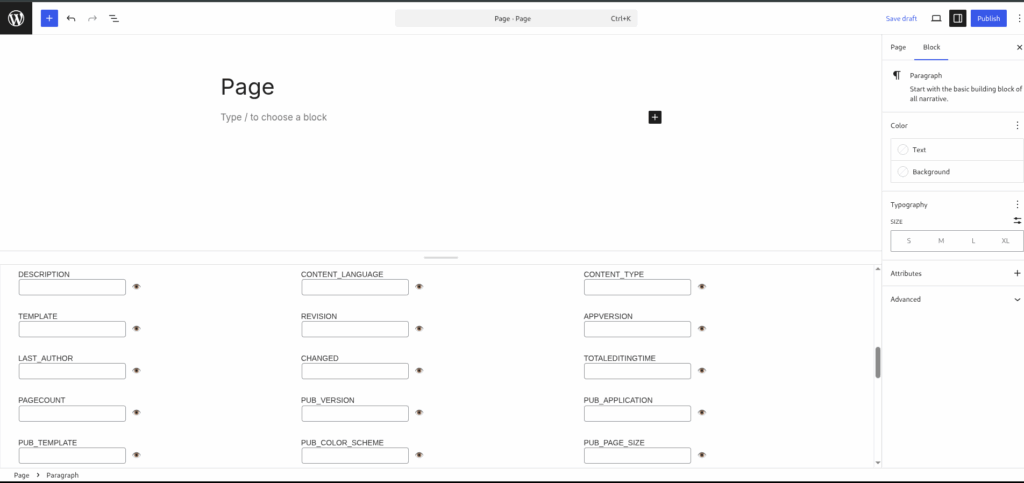Screen dimensions: 1024x483
Task: Click the WordPress logo icon
Action: (16, 18)
